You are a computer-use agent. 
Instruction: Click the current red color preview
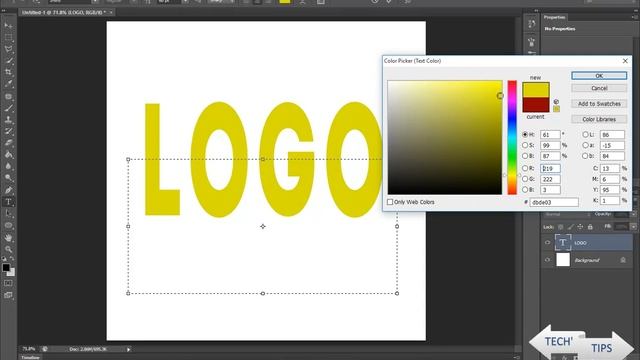(536, 104)
